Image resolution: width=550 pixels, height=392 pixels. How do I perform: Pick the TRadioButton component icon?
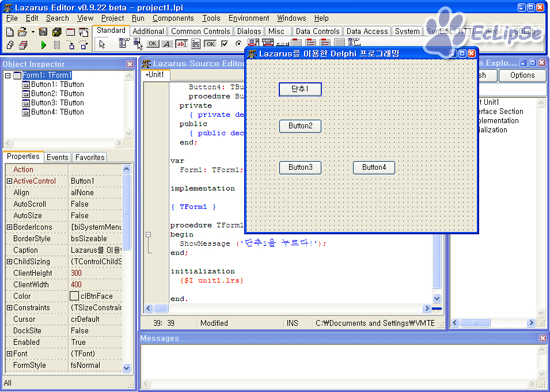[x=239, y=44]
